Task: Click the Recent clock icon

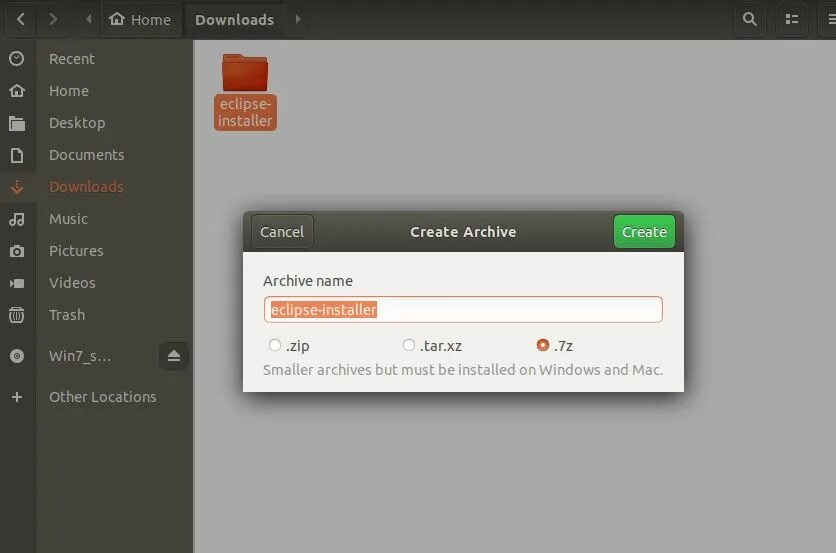Action: point(17,59)
